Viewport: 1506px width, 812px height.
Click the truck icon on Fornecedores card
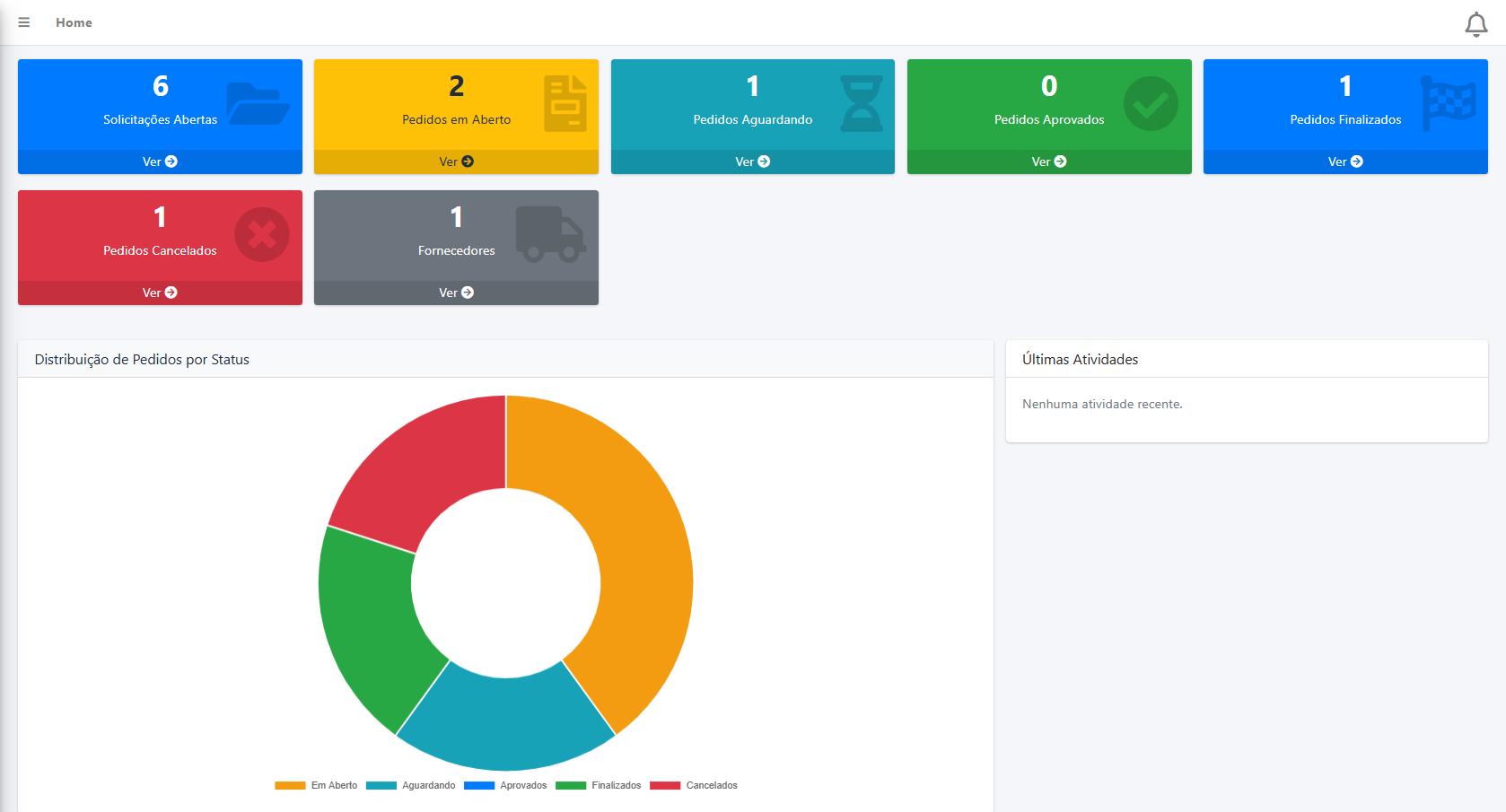[550, 235]
